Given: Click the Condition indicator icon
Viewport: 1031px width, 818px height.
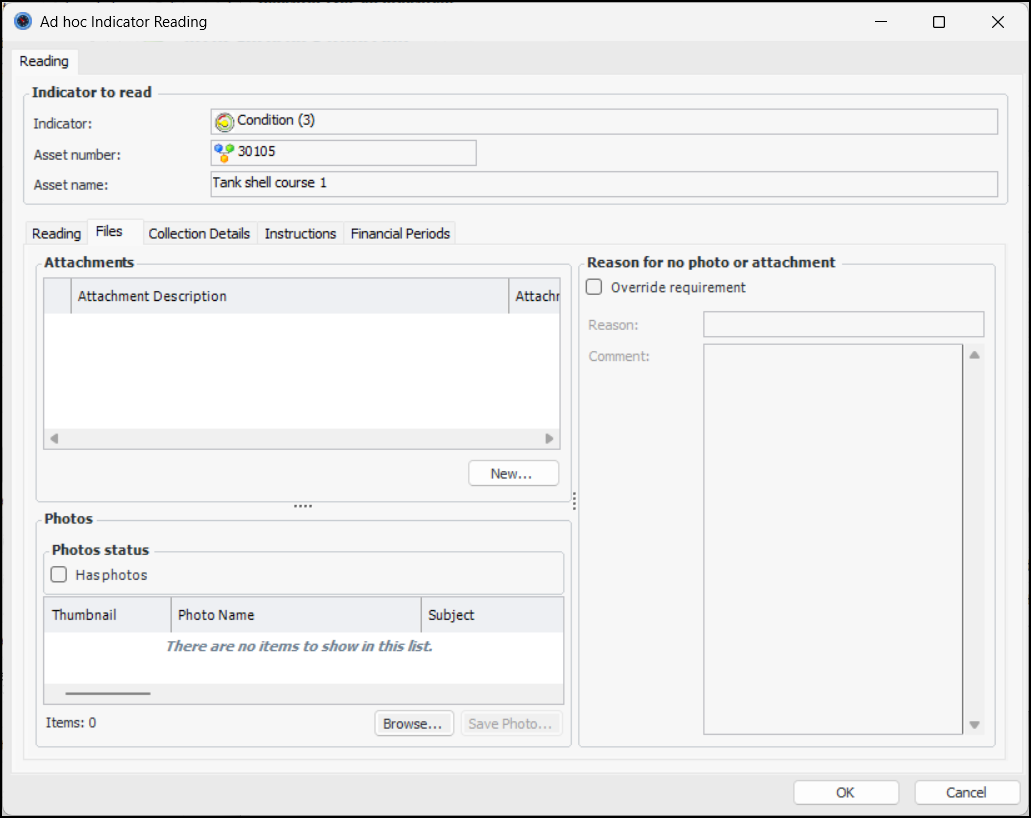Looking at the screenshot, I should pos(225,122).
